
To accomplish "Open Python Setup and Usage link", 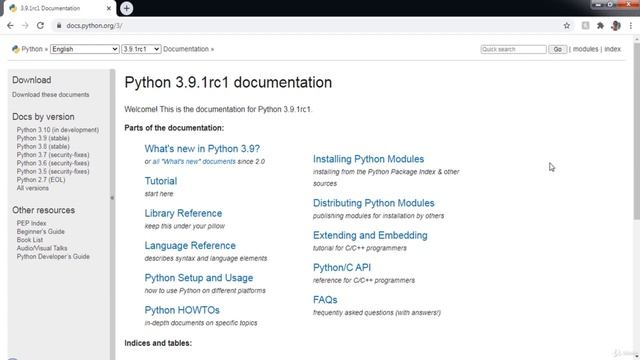I will click(x=199, y=278).
